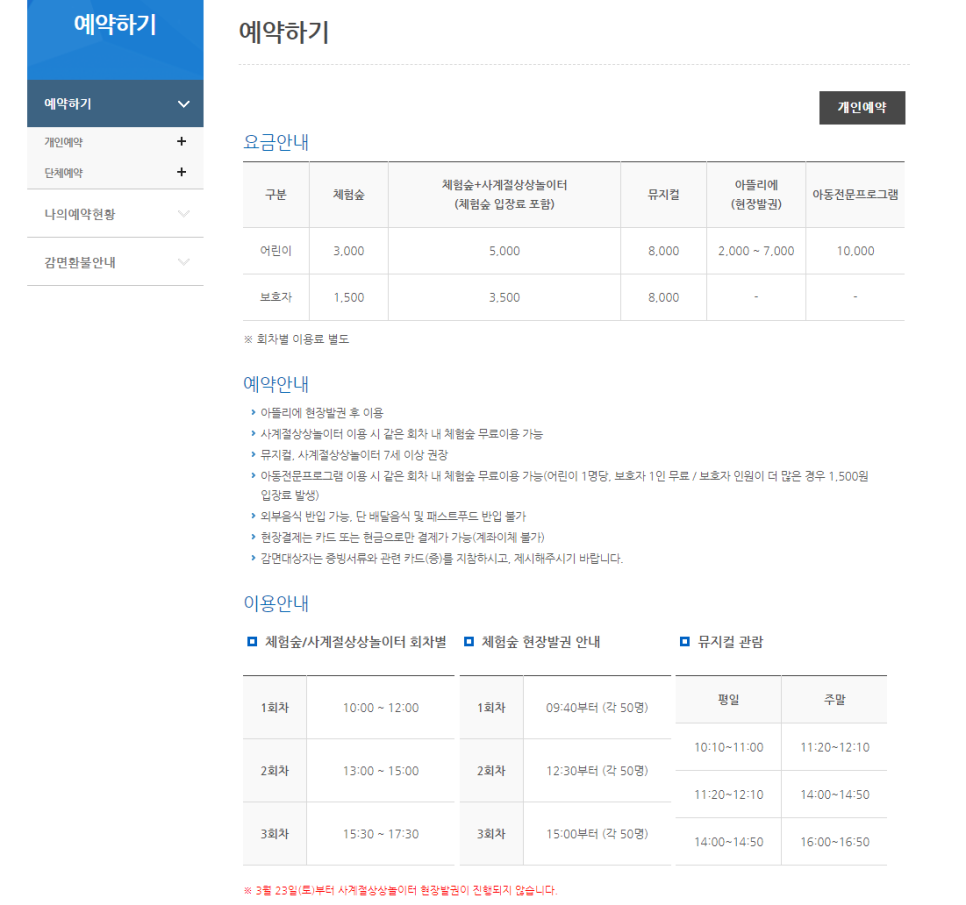The image size is (966, 905).
Task: Select 체험숲 column header
Action: [349, 195]
